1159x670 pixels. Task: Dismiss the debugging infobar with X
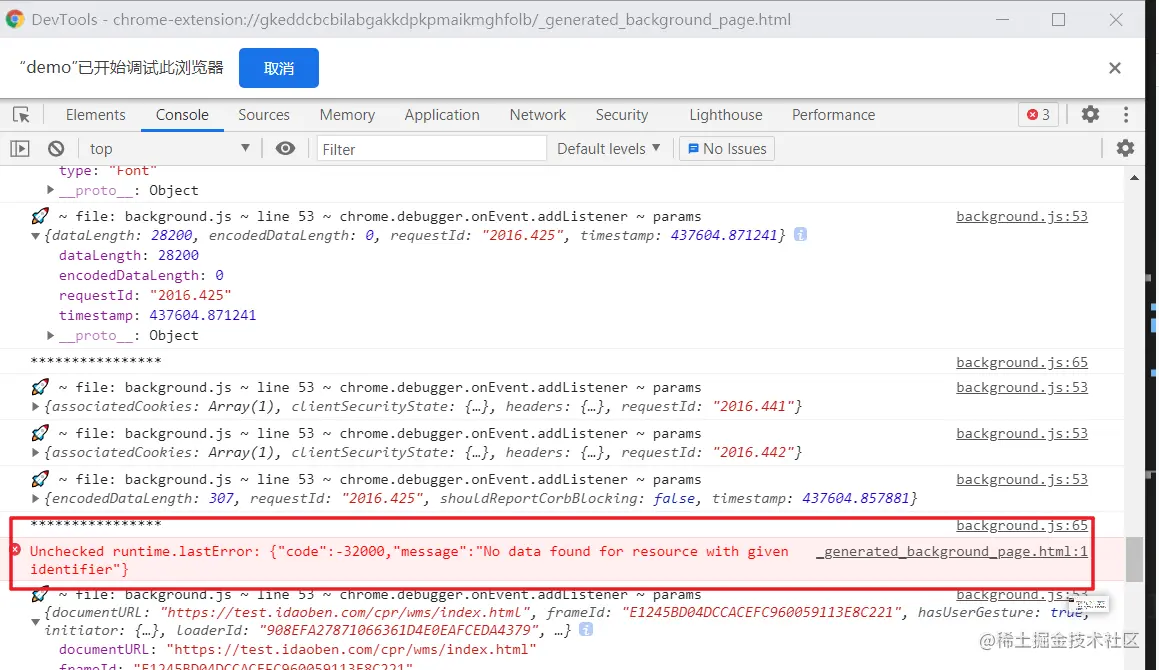point(1115,68)
